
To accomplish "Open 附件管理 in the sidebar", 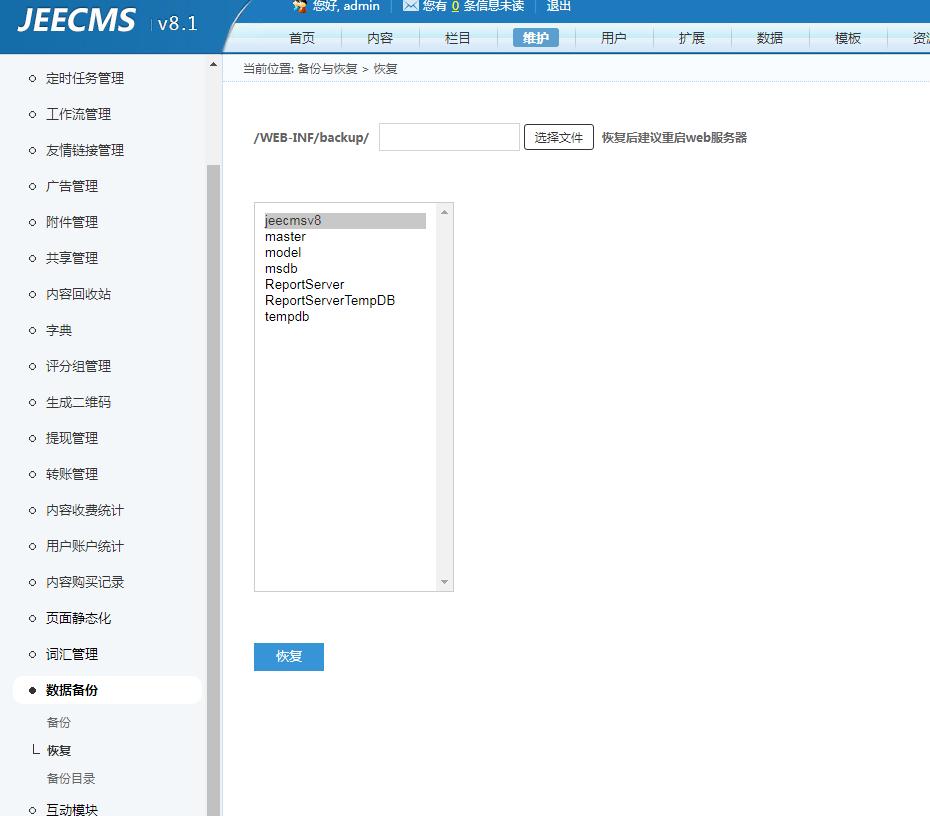I will (x=72, y=222).
